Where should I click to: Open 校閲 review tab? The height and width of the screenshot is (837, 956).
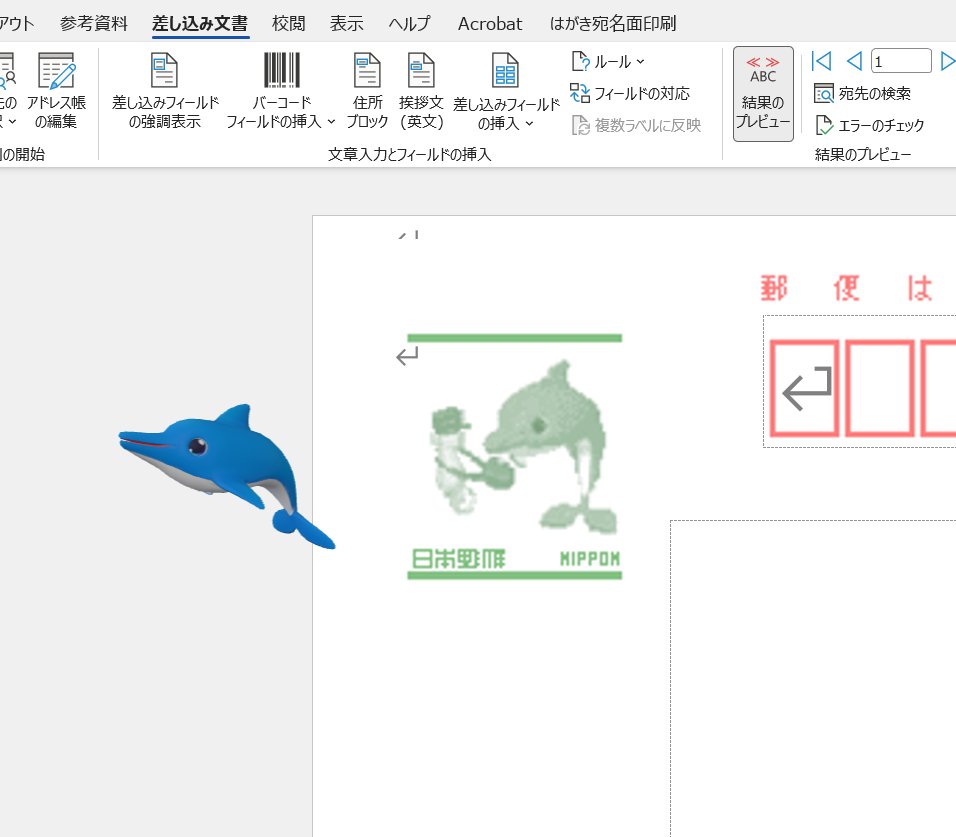click(x=288, y=23)
